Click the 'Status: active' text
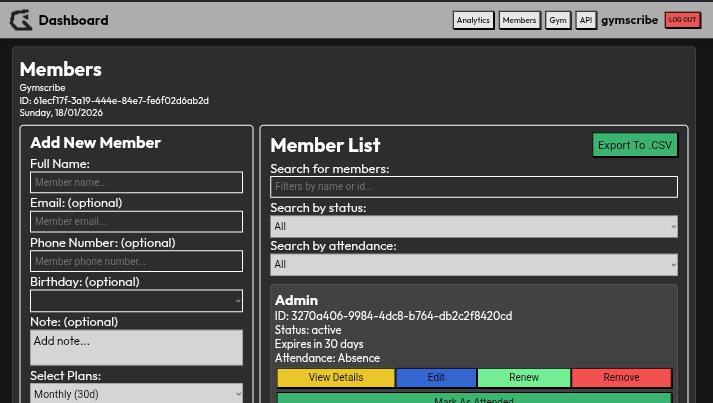Image resolution: width=713 pixels, height=403 pixels. click(x=308, y=330)
